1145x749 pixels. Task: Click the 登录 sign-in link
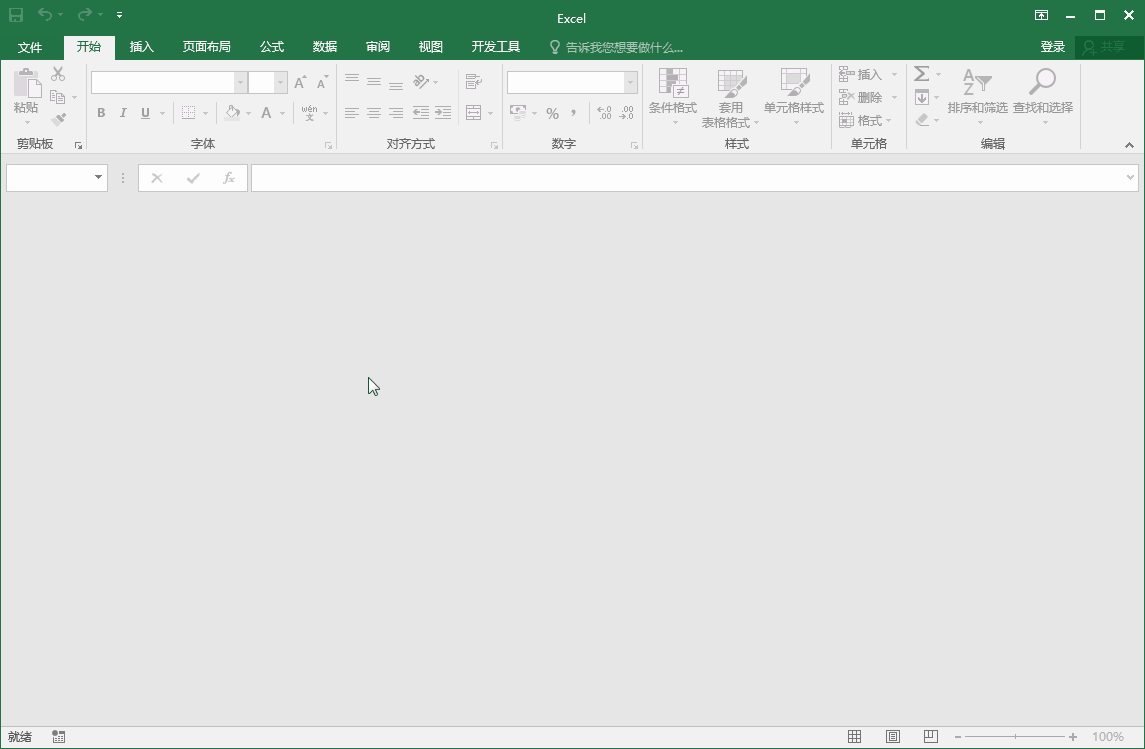[x=1052, y=46]
